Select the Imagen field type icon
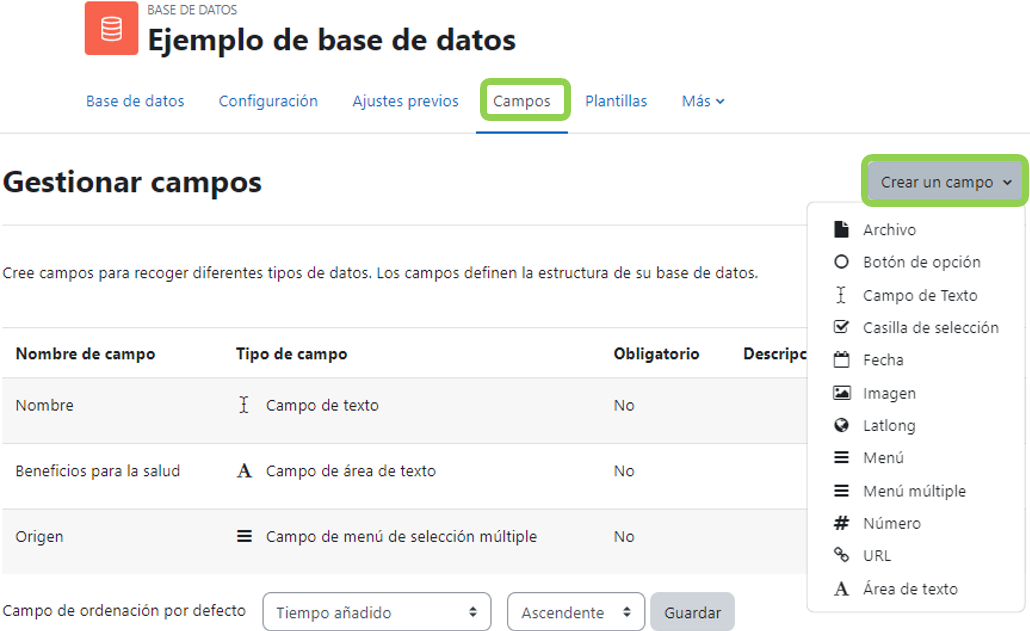The width and height of the screenshot is (1030, 631). 843,392
